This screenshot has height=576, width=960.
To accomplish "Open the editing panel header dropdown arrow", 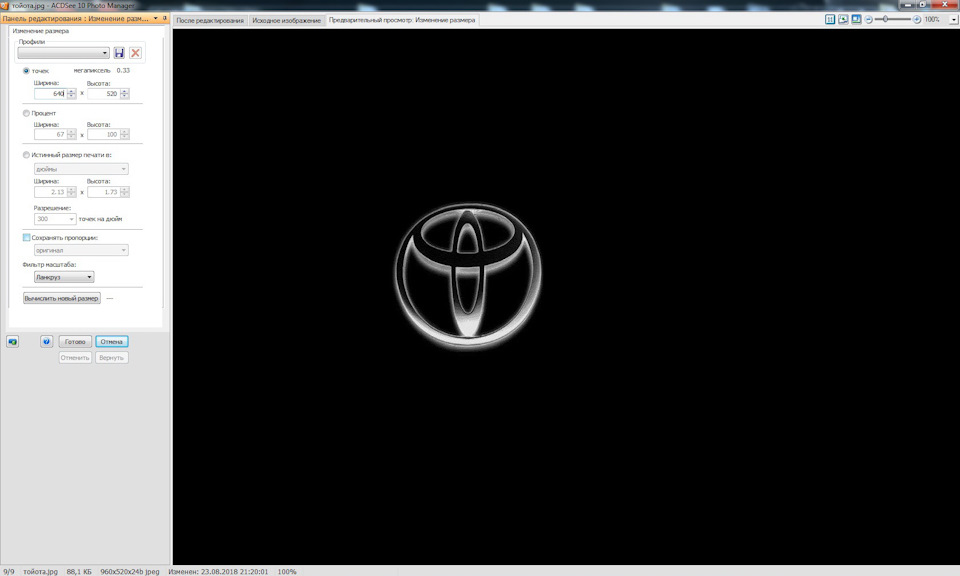I will pyautogui.click(x=156, y=18).
